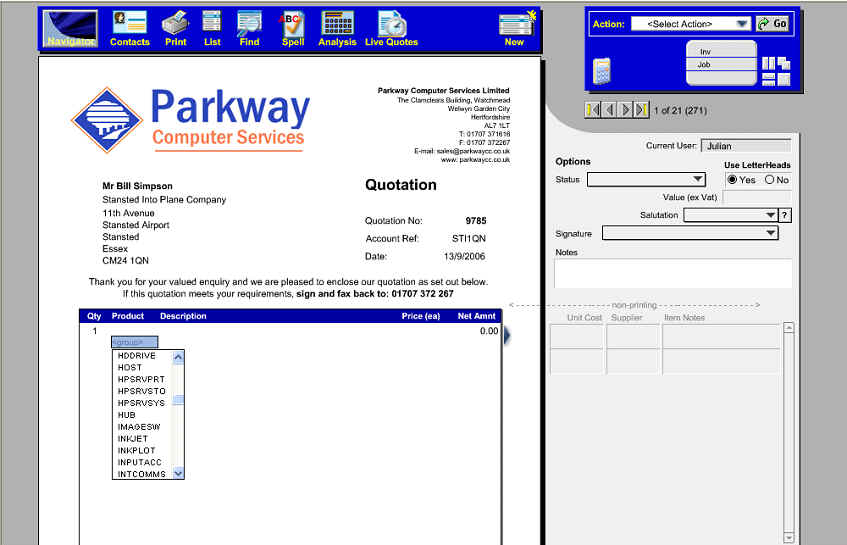This screenshot has height=545, width=847.
Task: Select Yes for Use LetterHeads
Action: tap(732, 180)
